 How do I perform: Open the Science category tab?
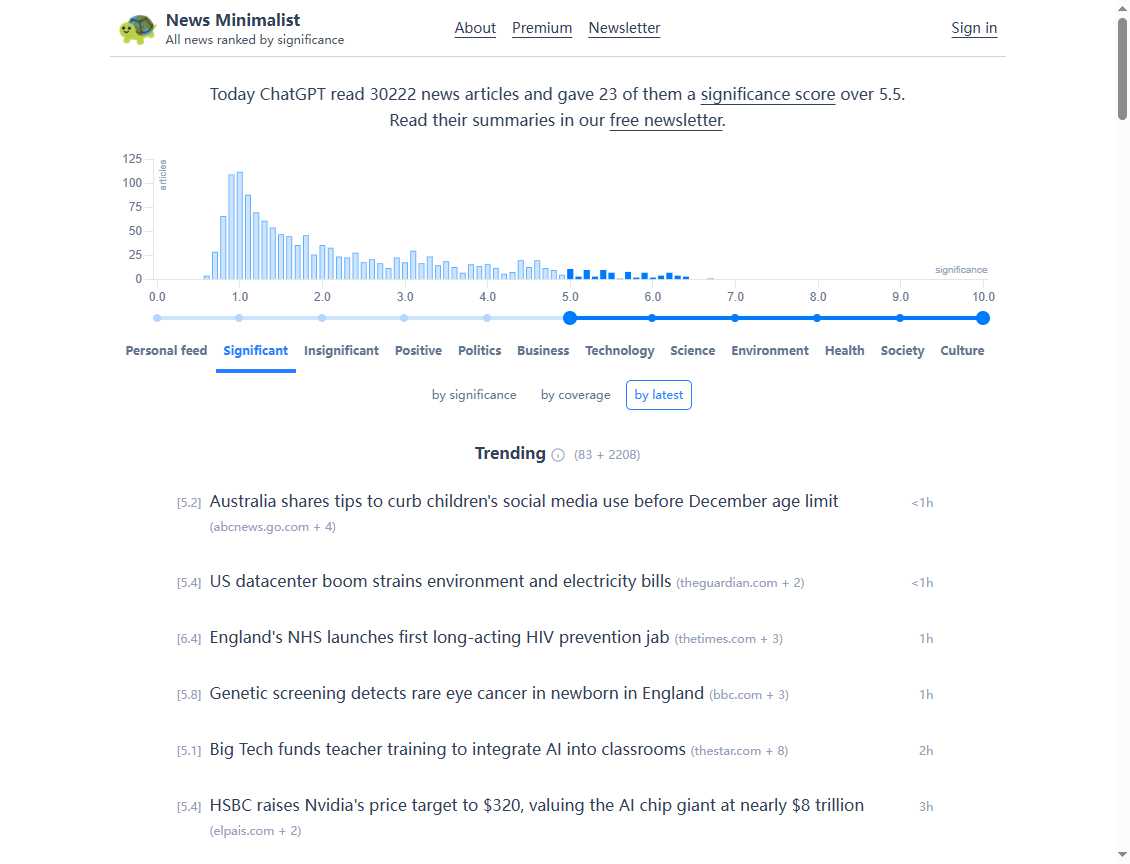(692, 351)
